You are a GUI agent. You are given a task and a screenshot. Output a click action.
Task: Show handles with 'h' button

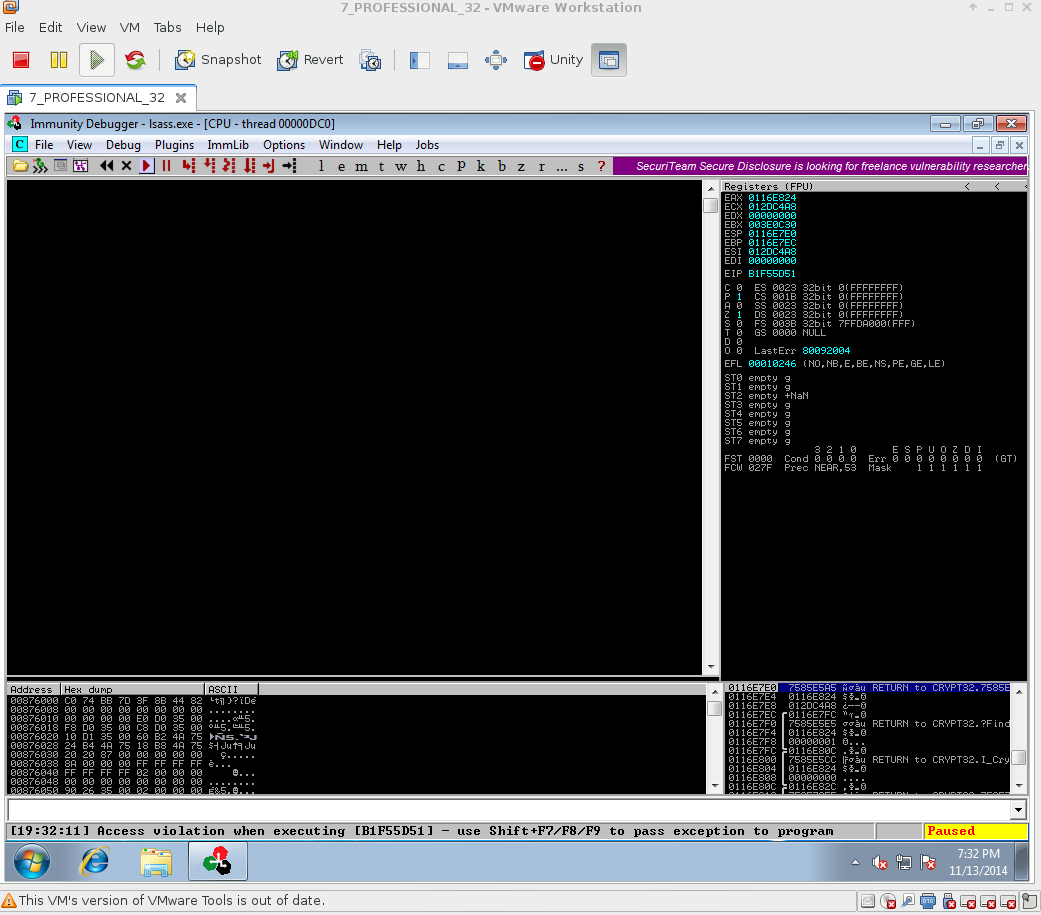[x=421, y=166]
